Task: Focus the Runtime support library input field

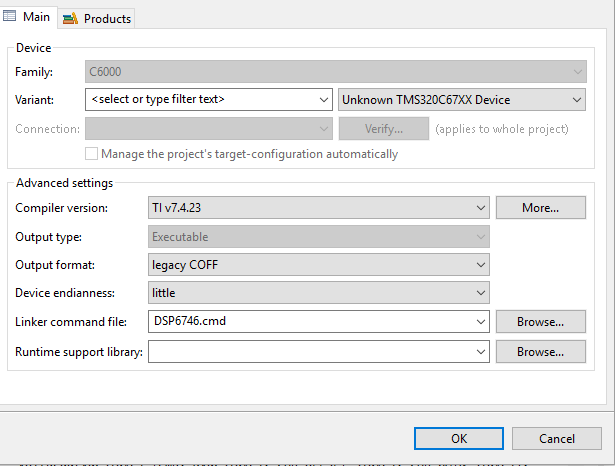Action: click(310, 352)
